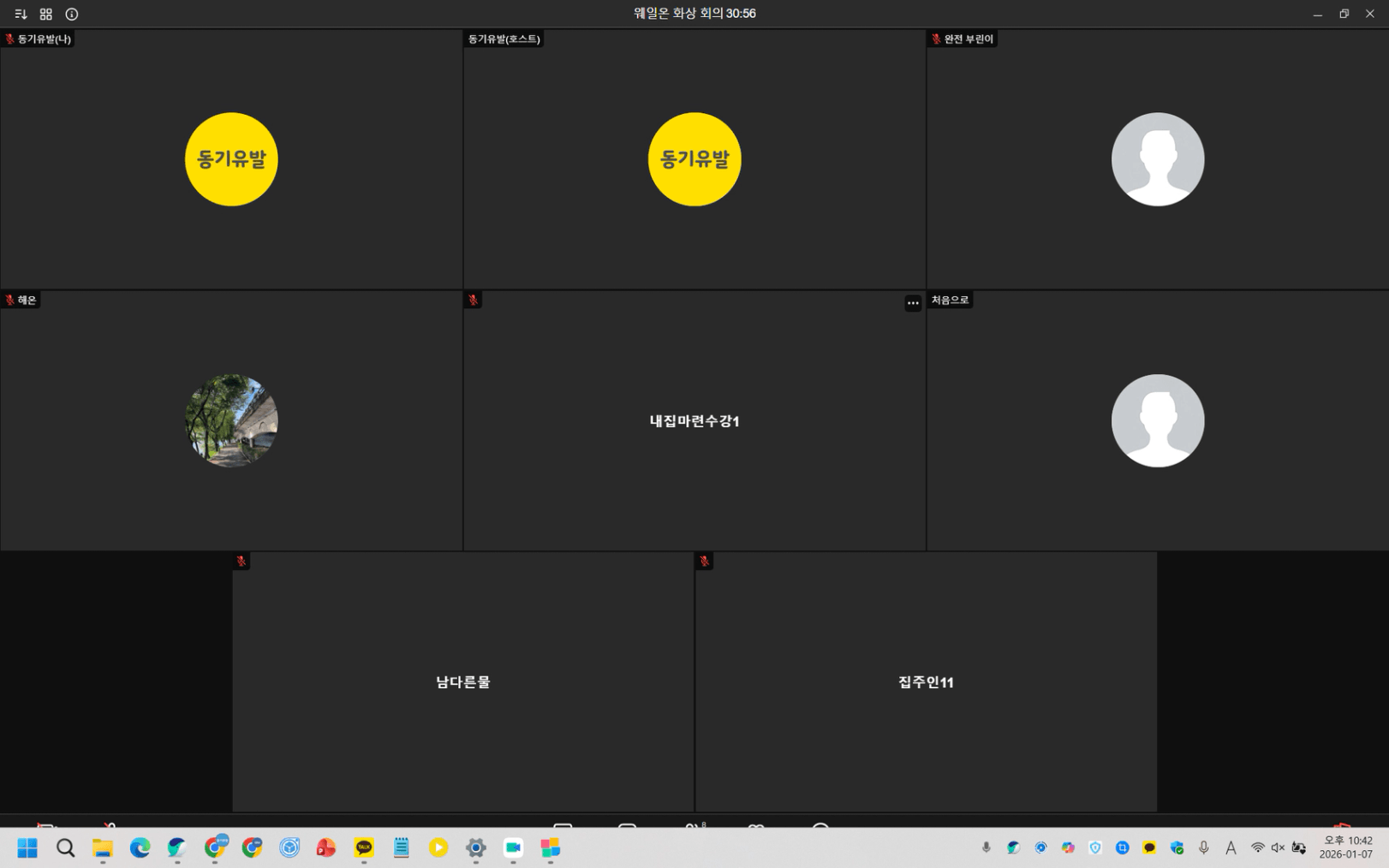This screenshot has height=868, width=1389.
Task: Toggle the system volume mute icon
Action: click(x=1278, y=847)
